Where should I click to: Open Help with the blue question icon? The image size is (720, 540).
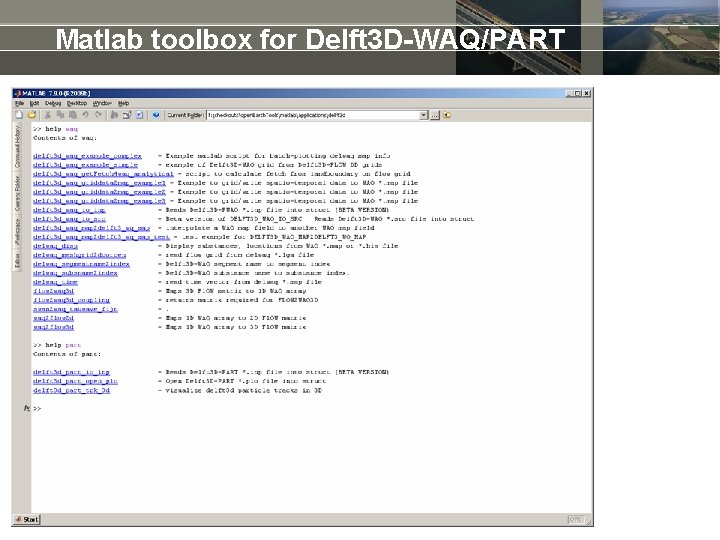(x=156, y=115)
